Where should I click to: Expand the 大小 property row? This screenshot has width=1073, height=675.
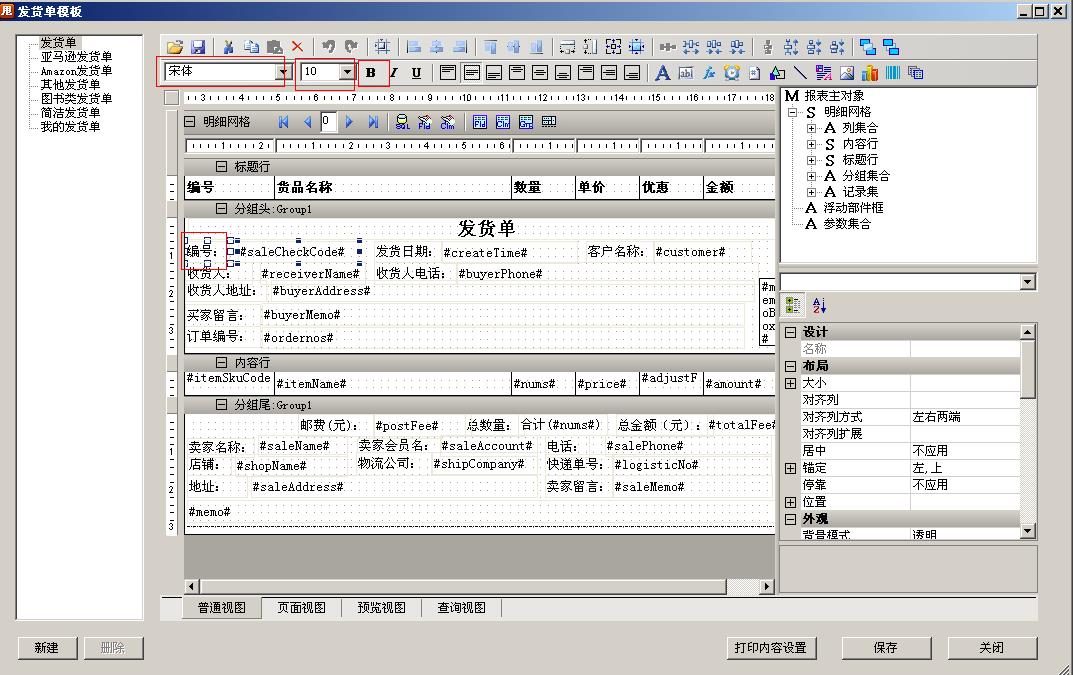point(790,383)
